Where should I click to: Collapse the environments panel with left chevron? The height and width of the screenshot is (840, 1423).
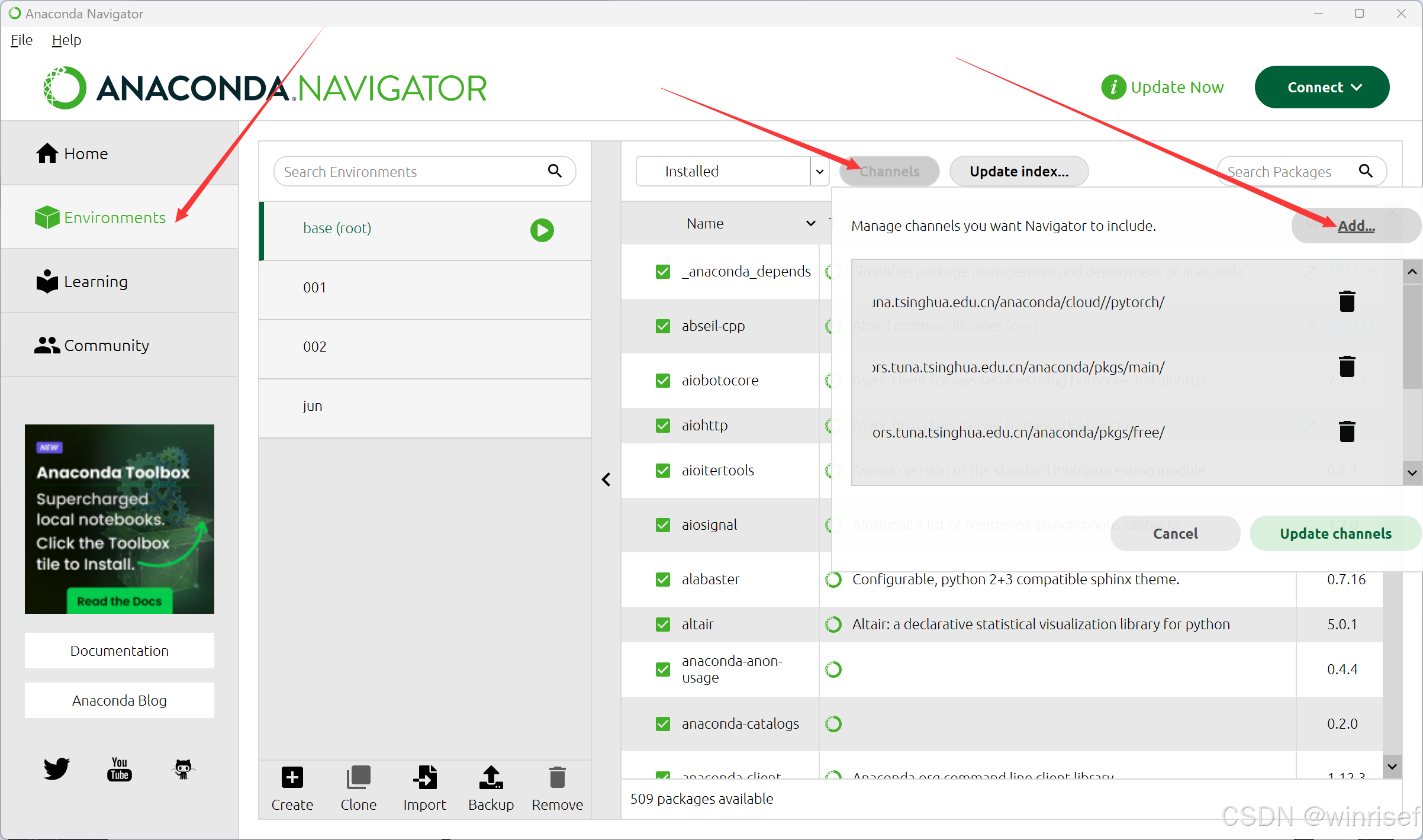point(606,479)
